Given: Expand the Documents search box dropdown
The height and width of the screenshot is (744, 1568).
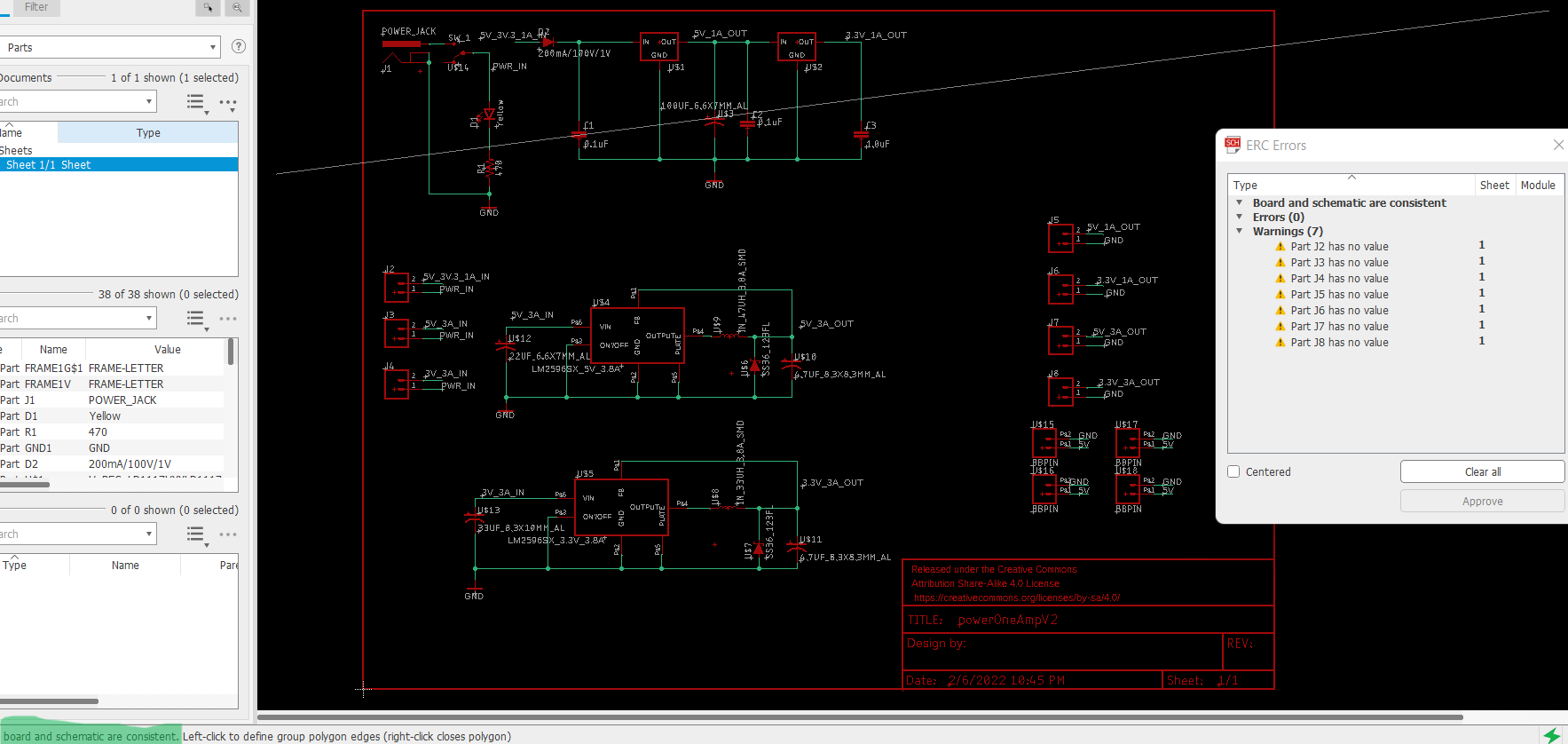Looking at the screenshot, I should click(x=148, y=102).
